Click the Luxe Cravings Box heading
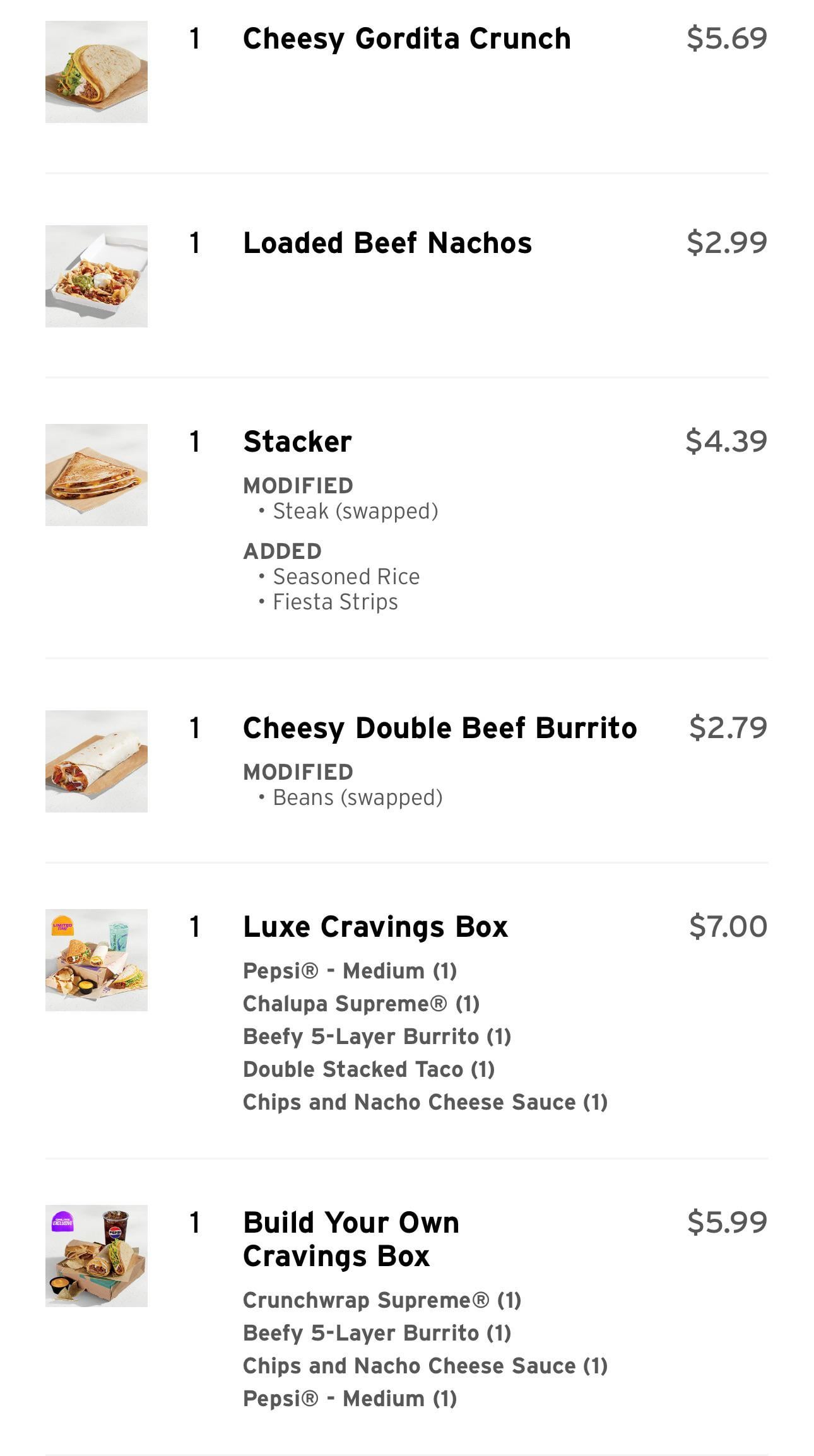 pos(375,927)
